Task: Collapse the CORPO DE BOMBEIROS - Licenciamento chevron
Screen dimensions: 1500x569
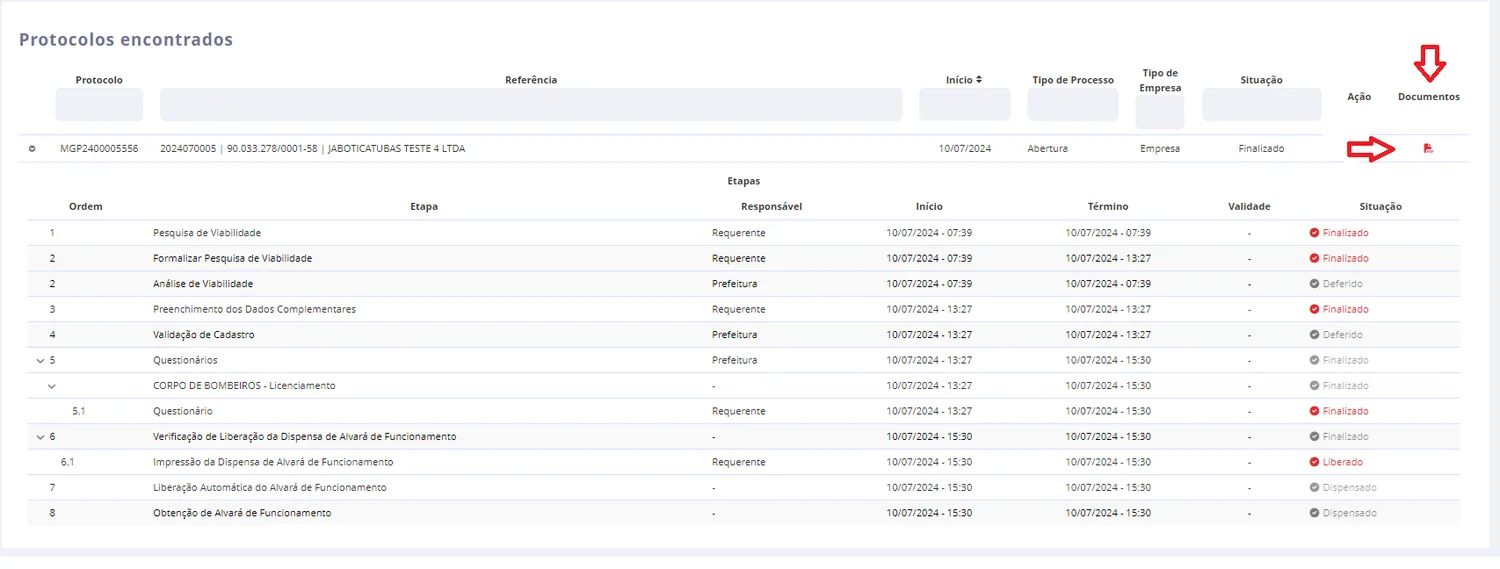Action: pos(52,386)
